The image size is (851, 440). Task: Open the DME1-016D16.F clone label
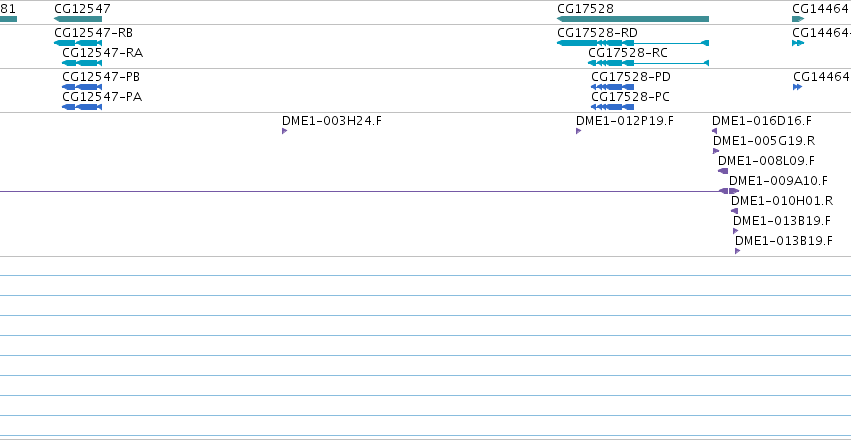[x=762, y=120]
